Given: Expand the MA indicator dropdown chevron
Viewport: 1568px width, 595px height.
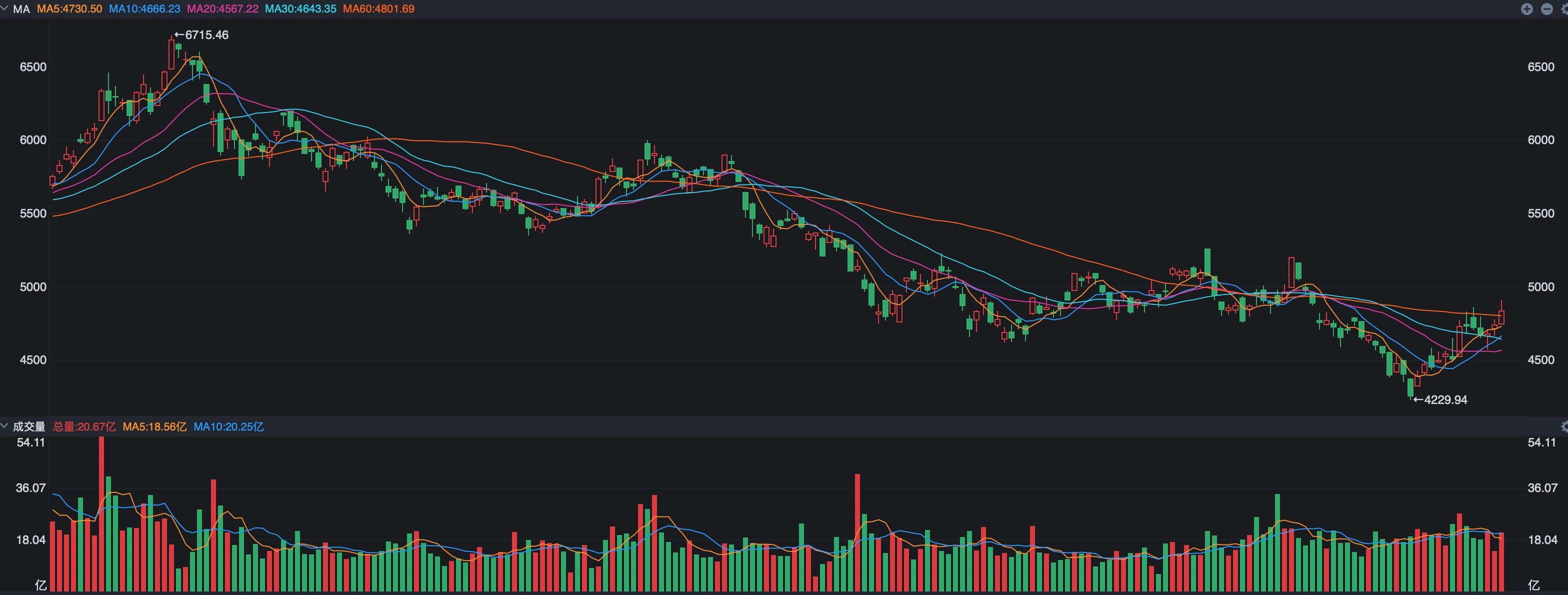Looking at the screenshot, I should 4,8.
